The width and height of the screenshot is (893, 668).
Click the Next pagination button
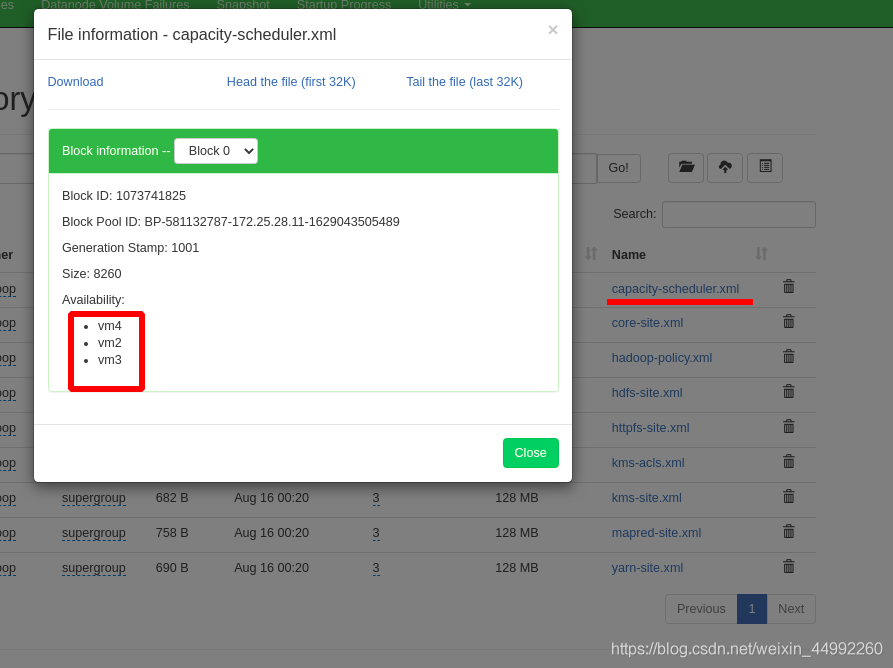click(x=791, y=609)
